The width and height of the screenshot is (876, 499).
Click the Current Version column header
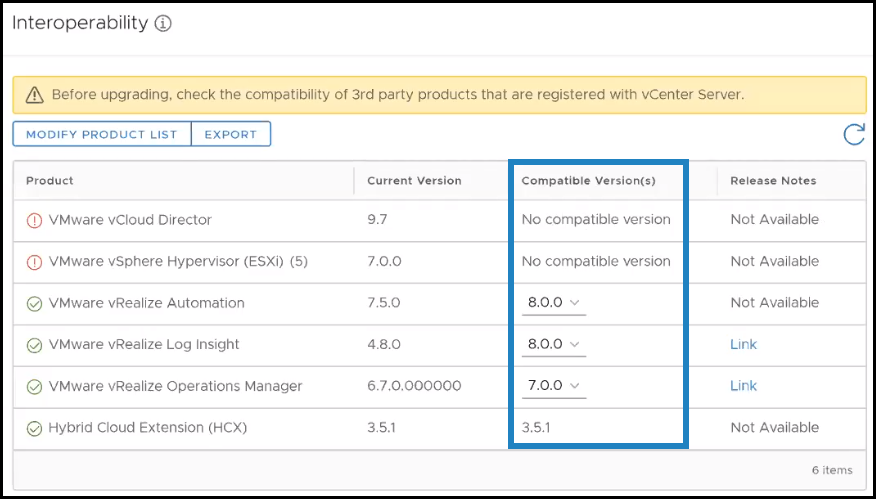[414, 180]
